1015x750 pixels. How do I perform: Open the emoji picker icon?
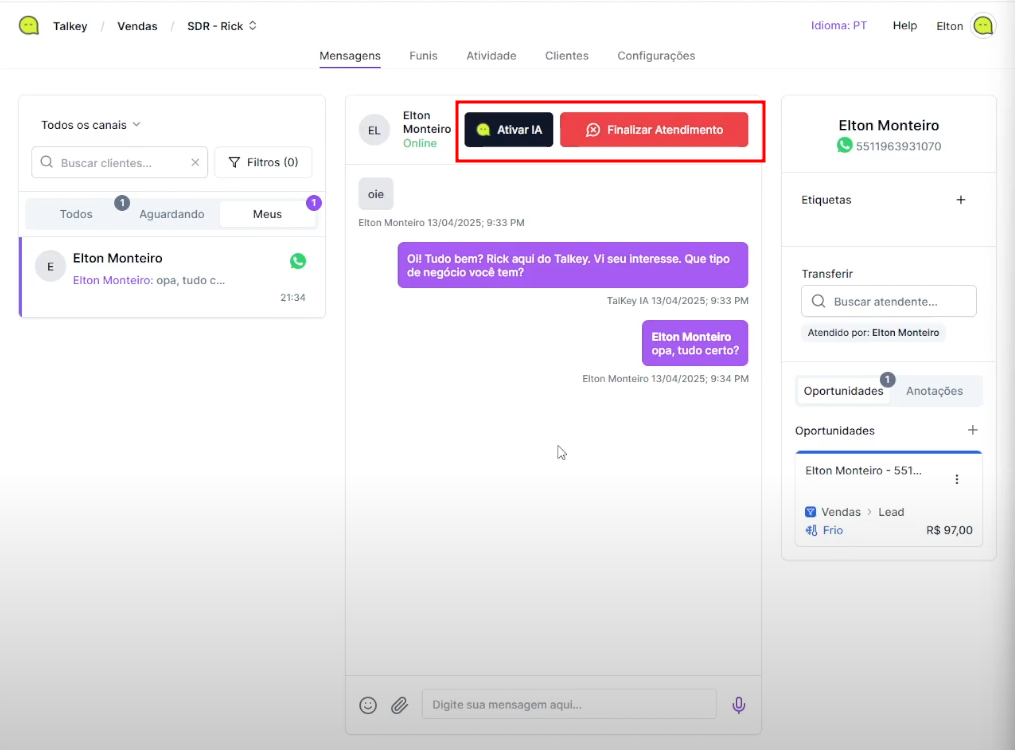pyautogui.click(x=368, y=705)
